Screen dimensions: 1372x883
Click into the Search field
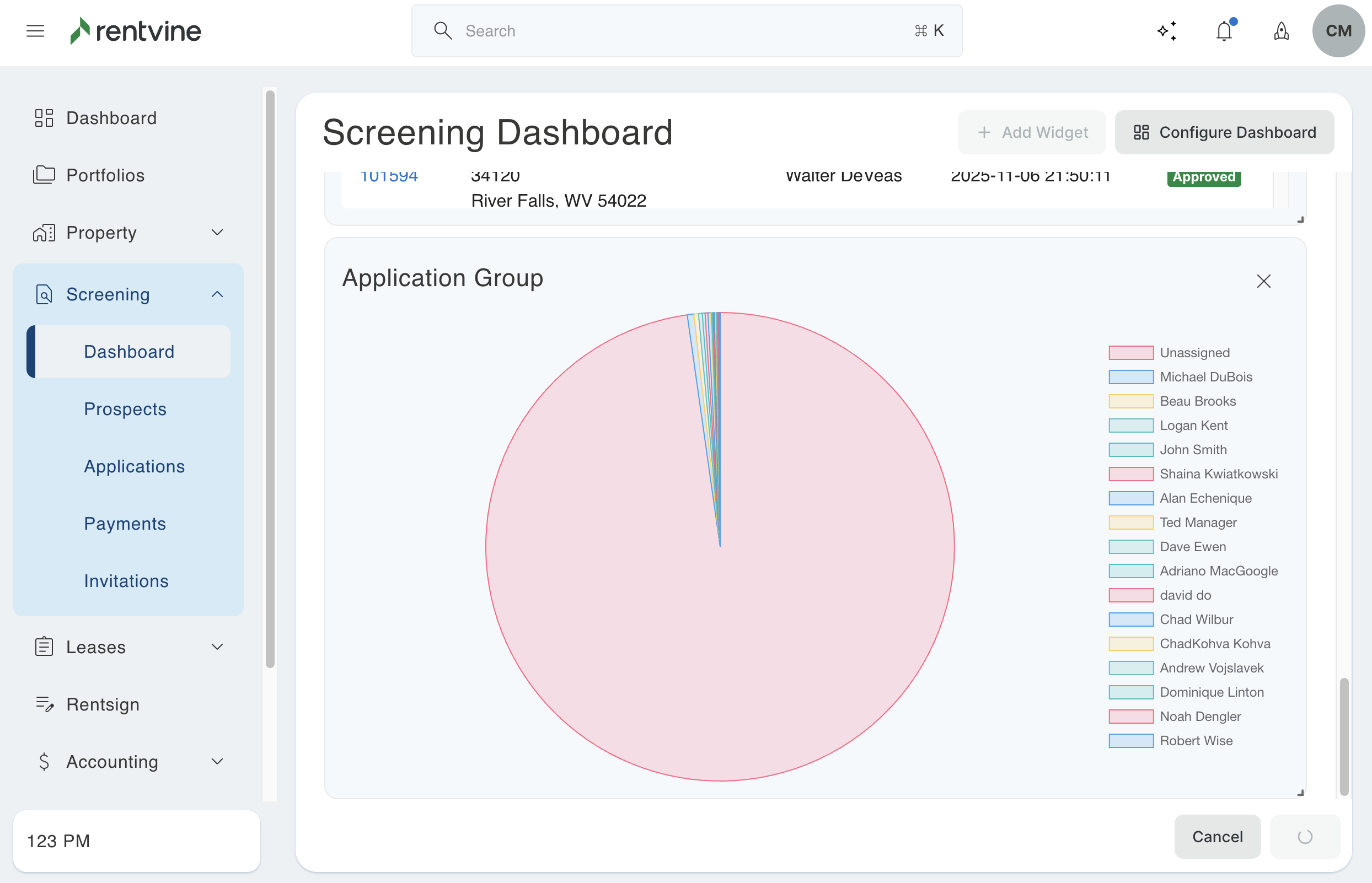(x=686, y=31)
